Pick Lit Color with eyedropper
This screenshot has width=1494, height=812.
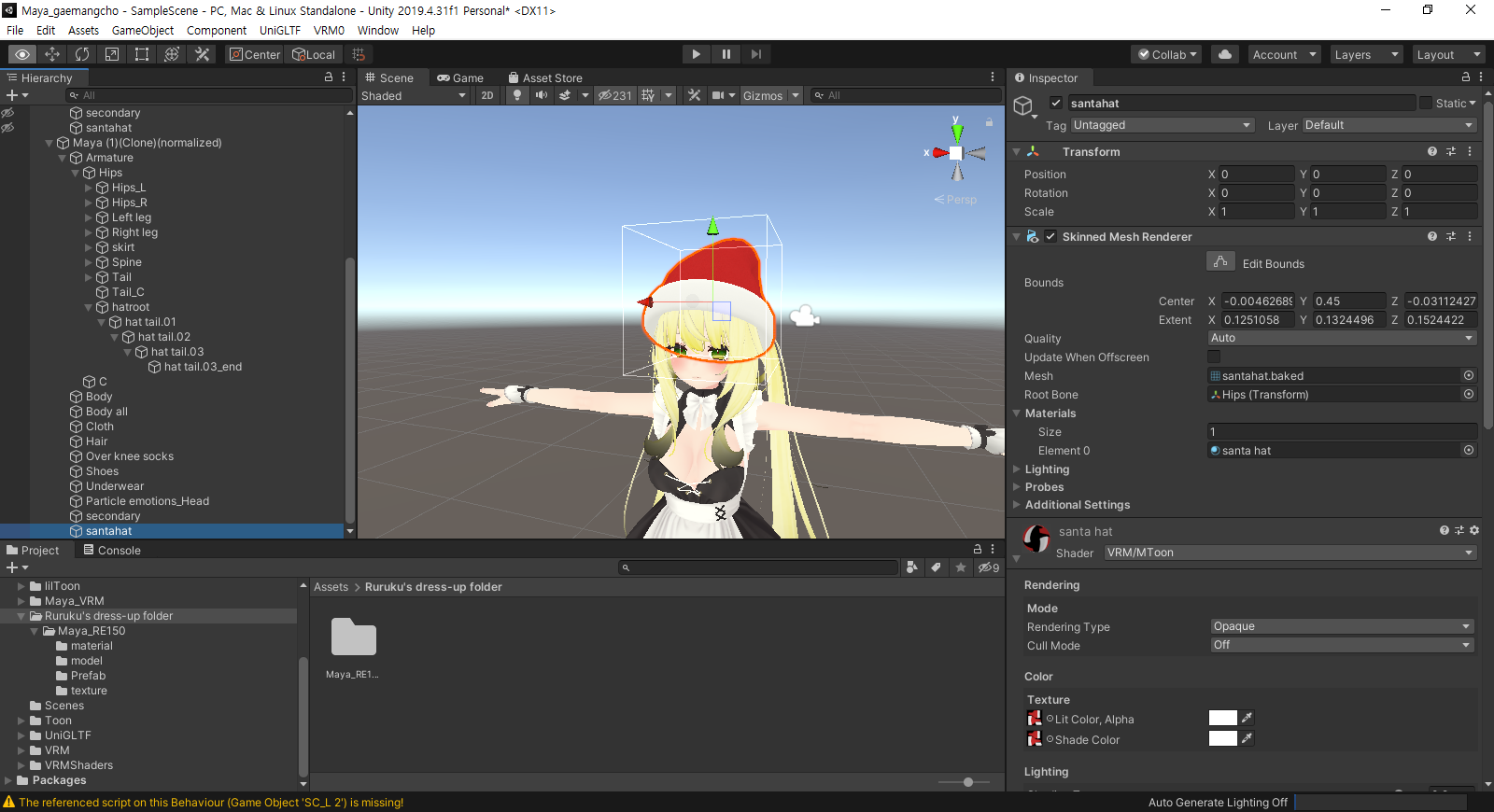pos(1247,718)
